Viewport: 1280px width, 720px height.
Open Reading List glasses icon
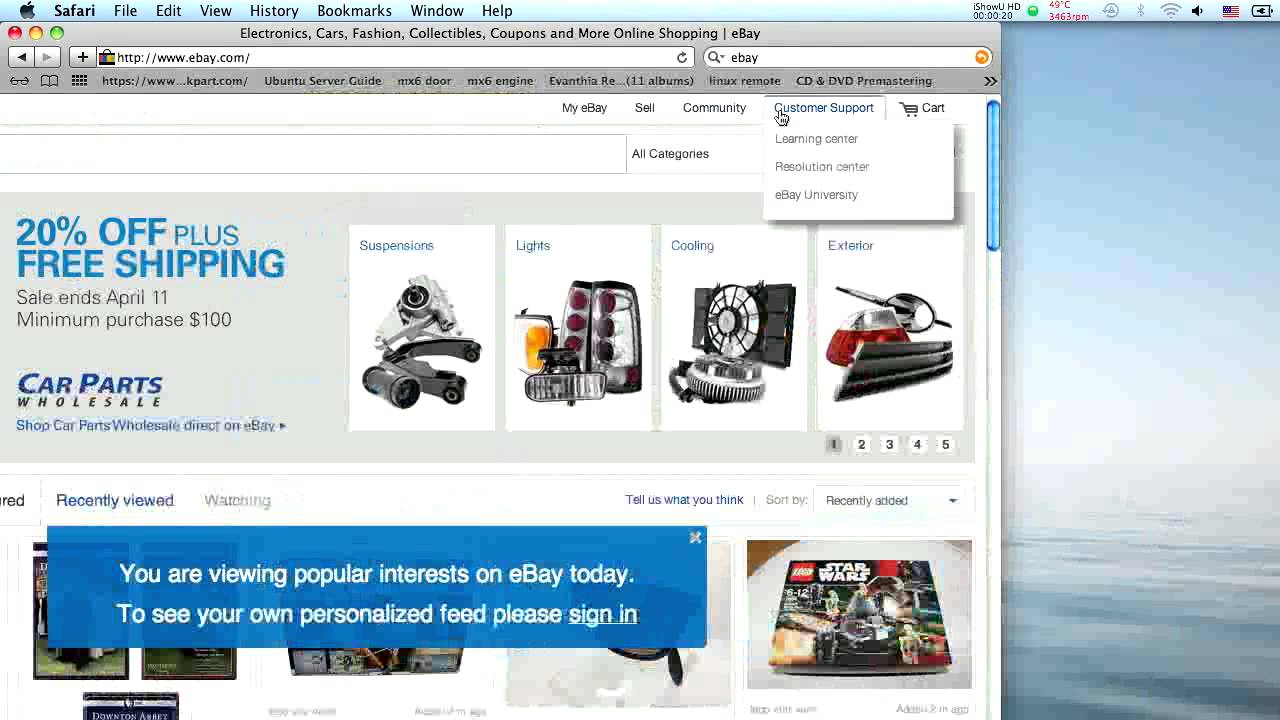(19, 81)
